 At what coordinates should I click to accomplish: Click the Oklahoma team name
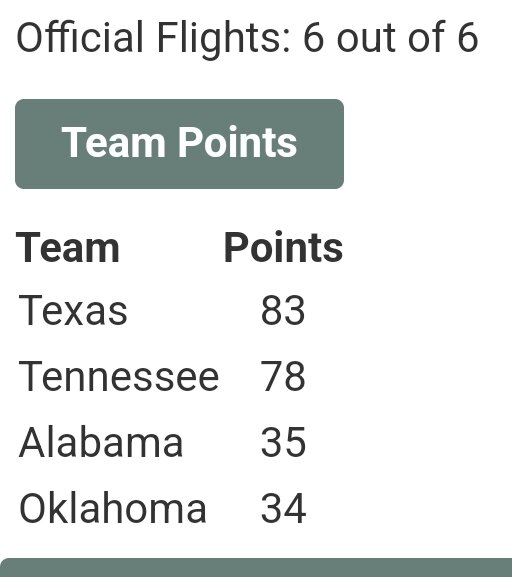(112, 508)
